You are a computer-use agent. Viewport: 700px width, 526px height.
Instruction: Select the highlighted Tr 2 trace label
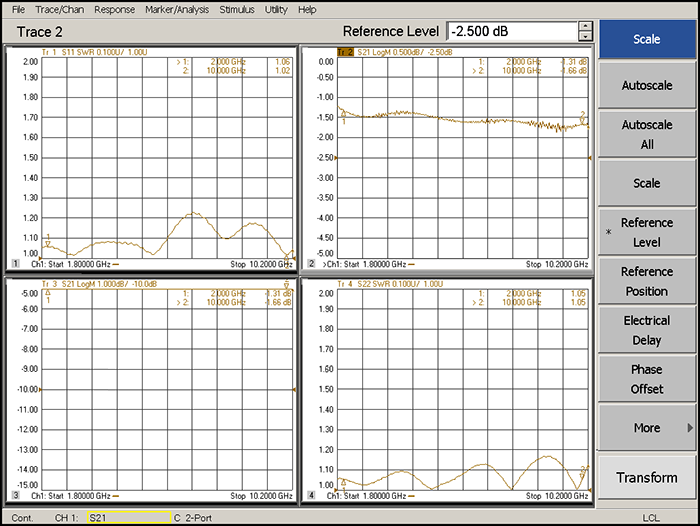click(345, 52)
